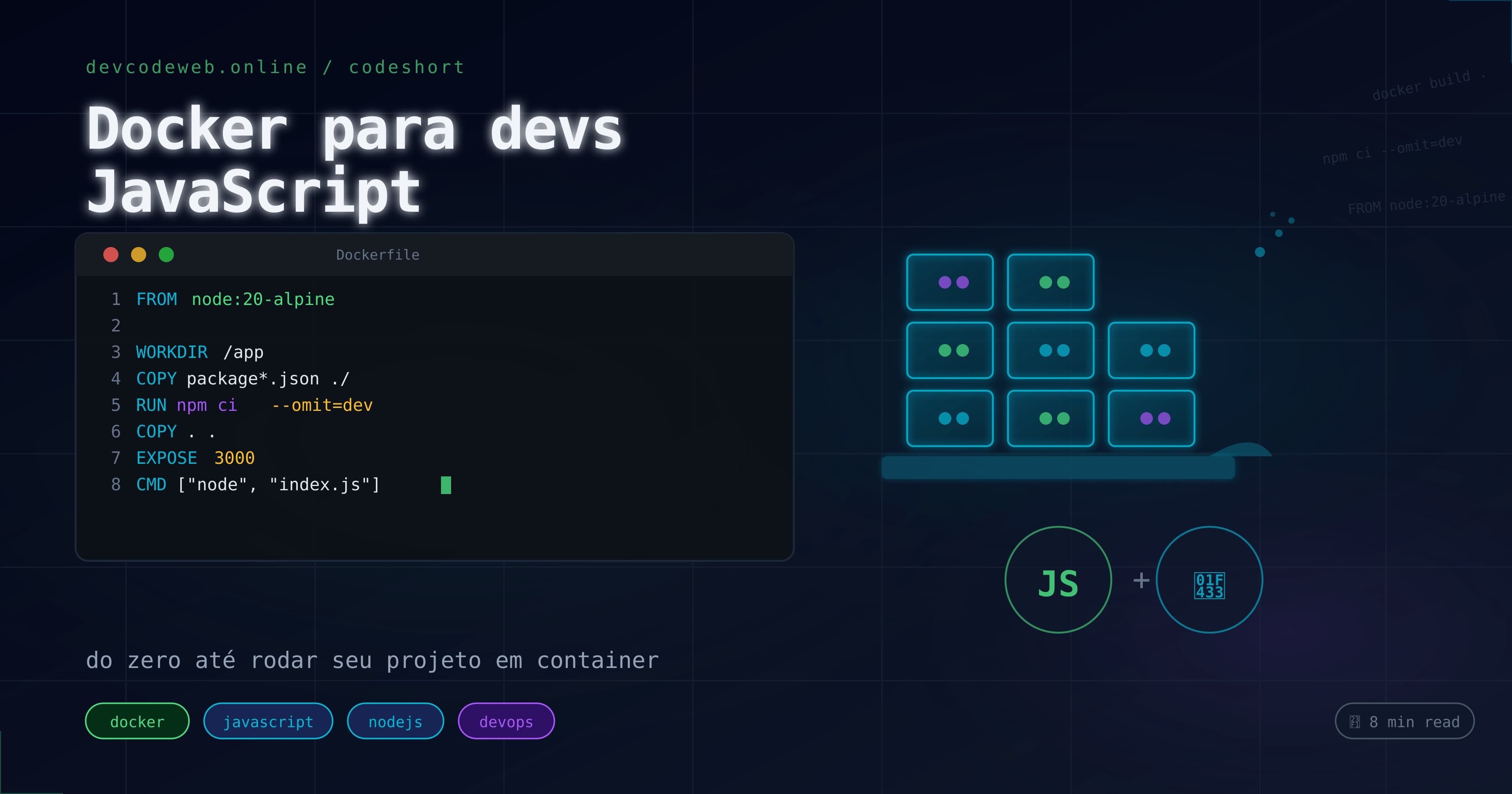Viewport: 1512px width, 794px height.
Task: Click the red window dot
Action: (x=111, y=254)
